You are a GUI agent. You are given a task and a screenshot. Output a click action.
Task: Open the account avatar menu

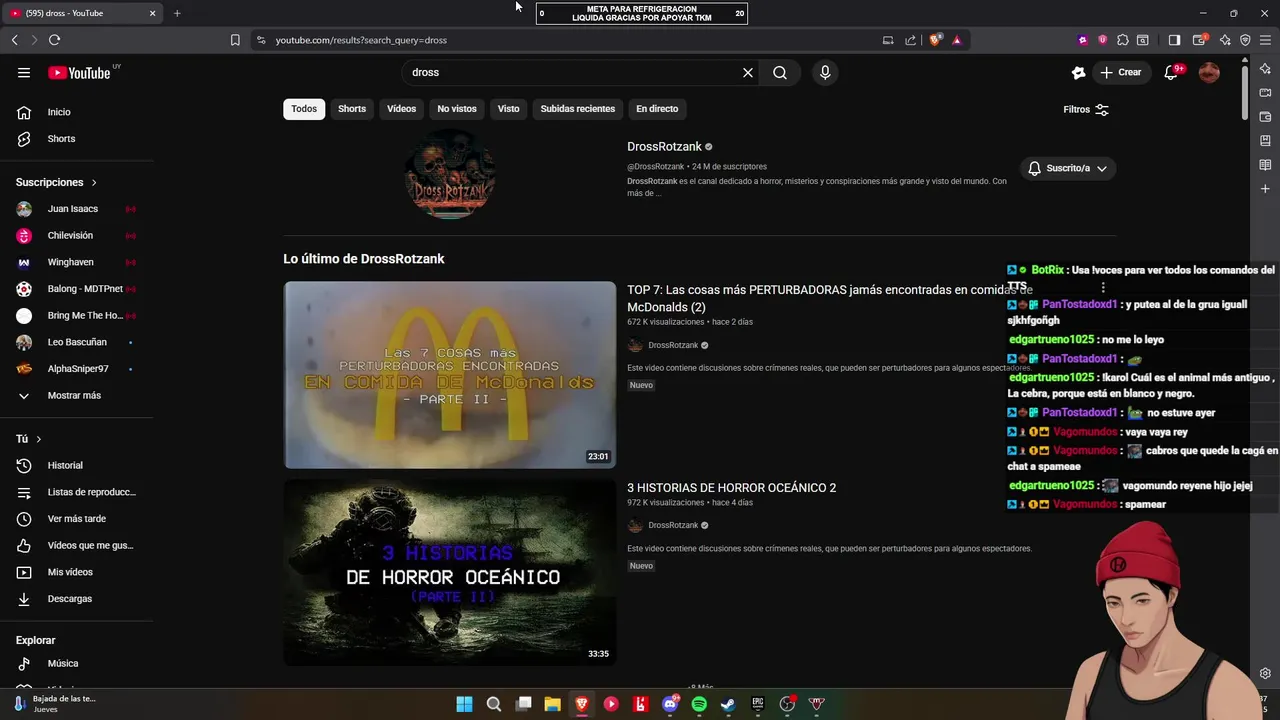tap(1209, 72)
